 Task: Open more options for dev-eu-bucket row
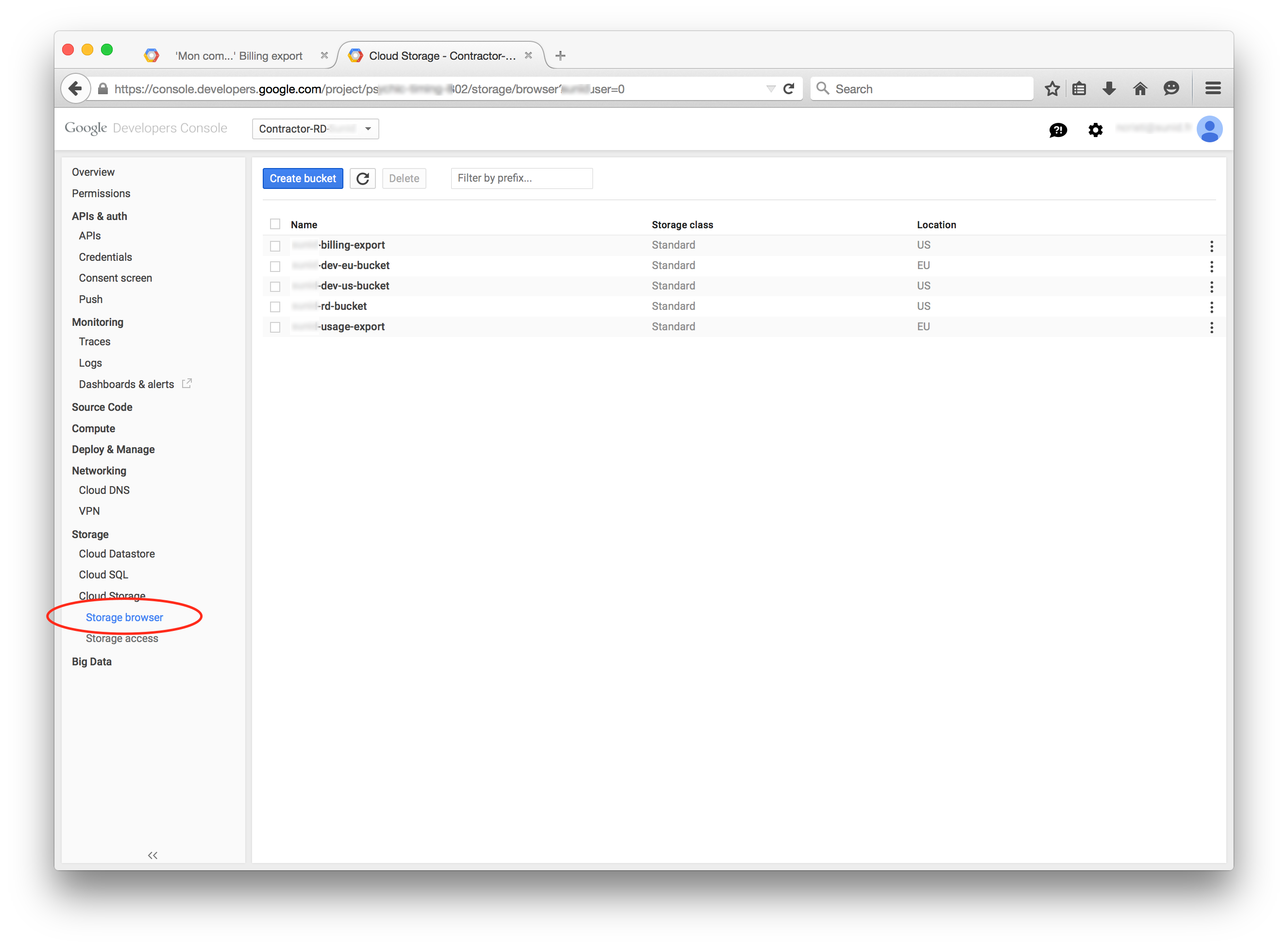tap(1211, 266)
